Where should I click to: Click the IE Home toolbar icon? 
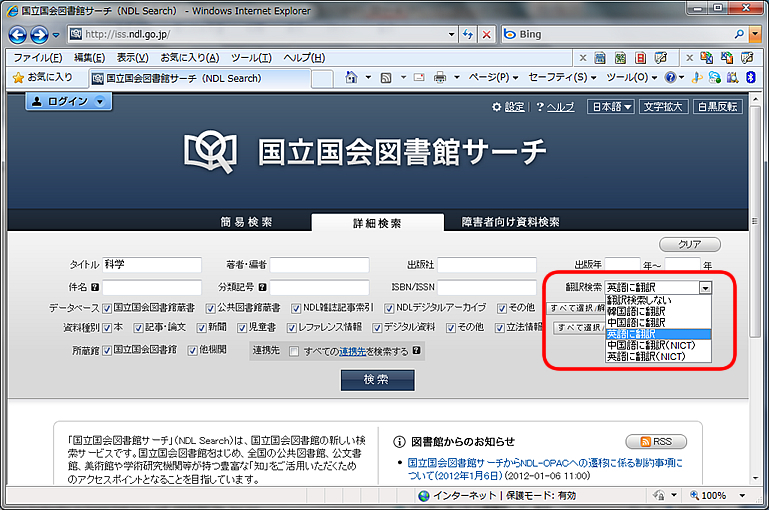click(x=351, y=77)
